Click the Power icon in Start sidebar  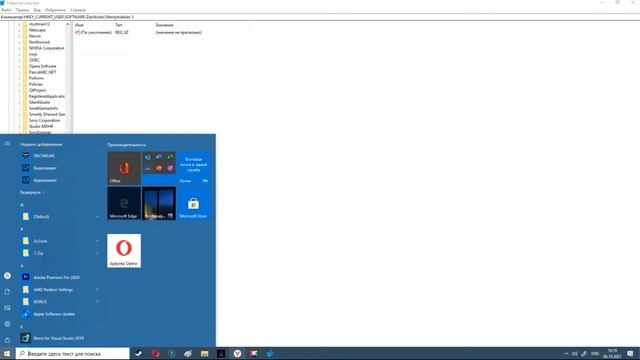pyautogui.click(x=7, y=340)
